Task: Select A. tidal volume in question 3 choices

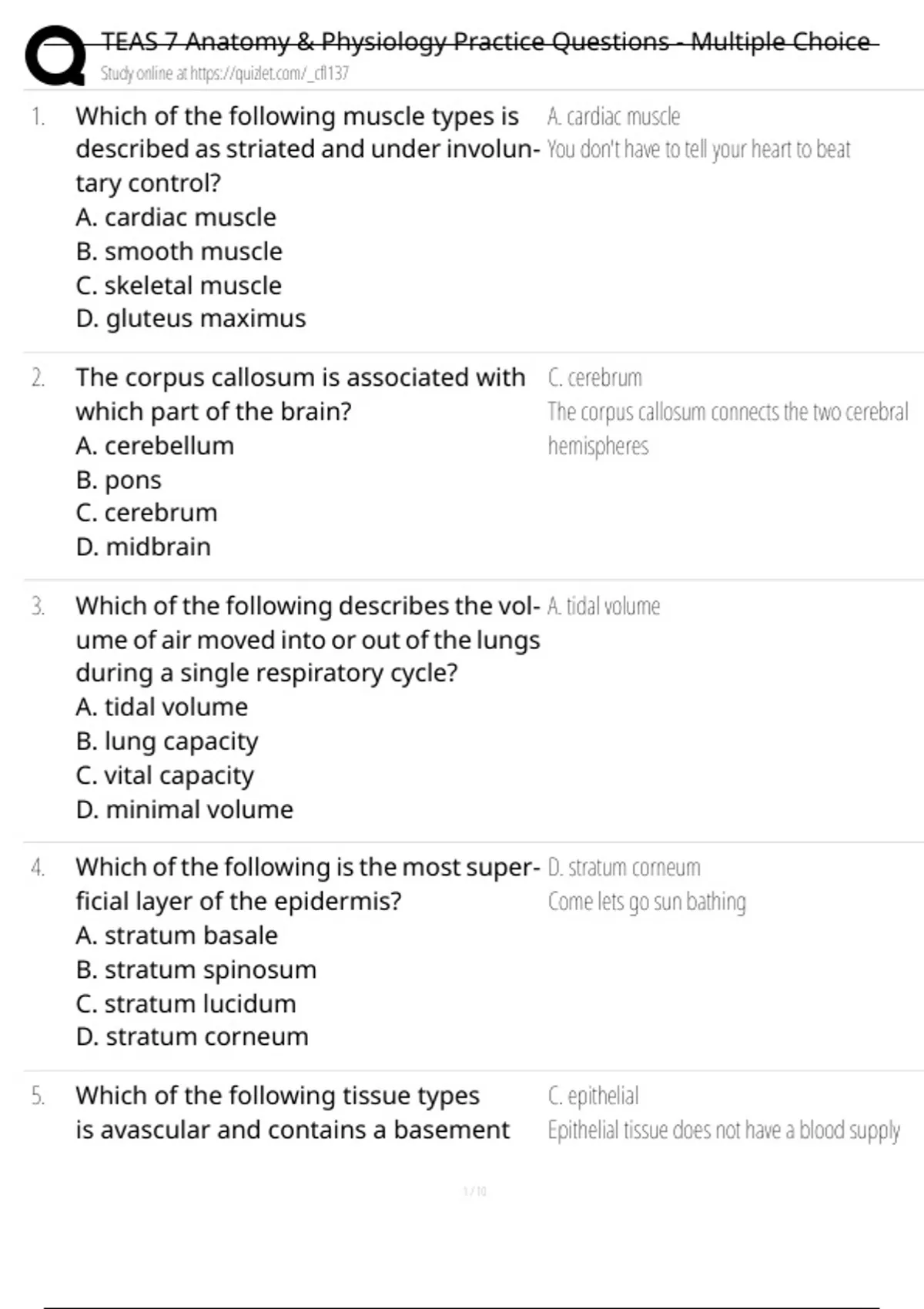Action: coord(162,707)
